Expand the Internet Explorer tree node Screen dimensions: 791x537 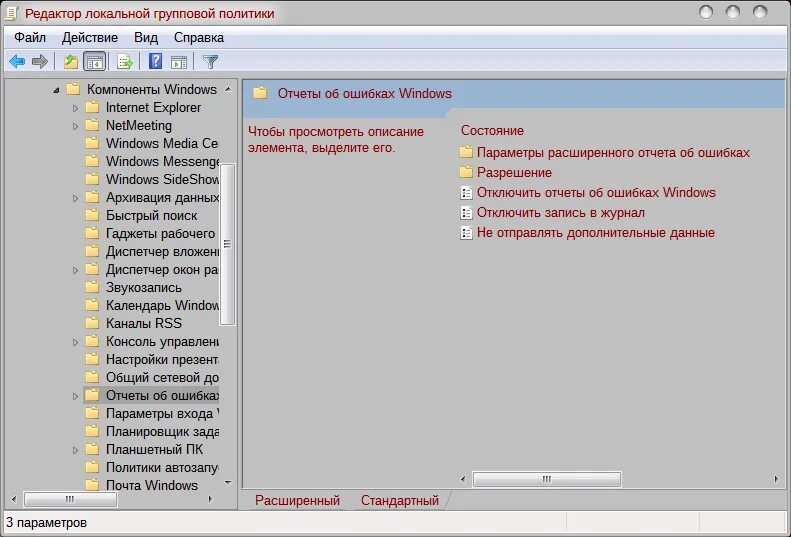75,108
